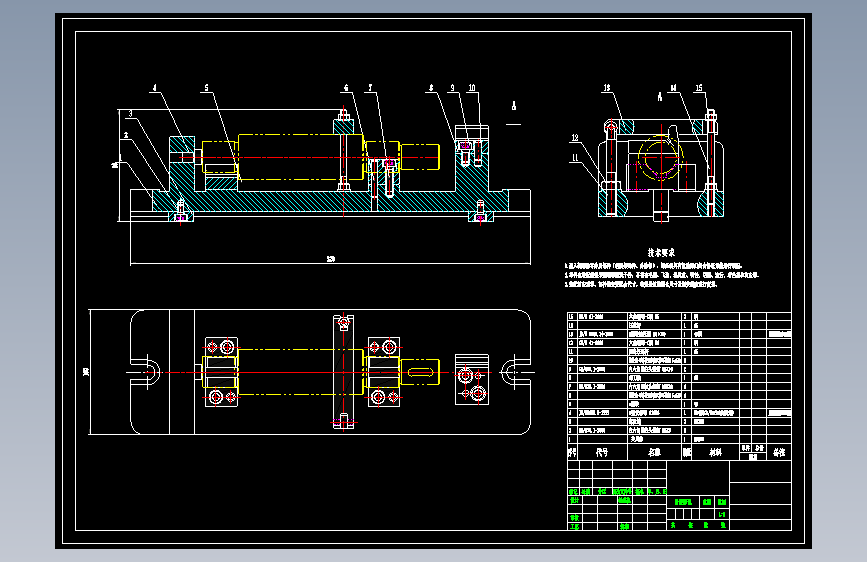
Task: Click part balloon number 3
Action: [130, 114]
